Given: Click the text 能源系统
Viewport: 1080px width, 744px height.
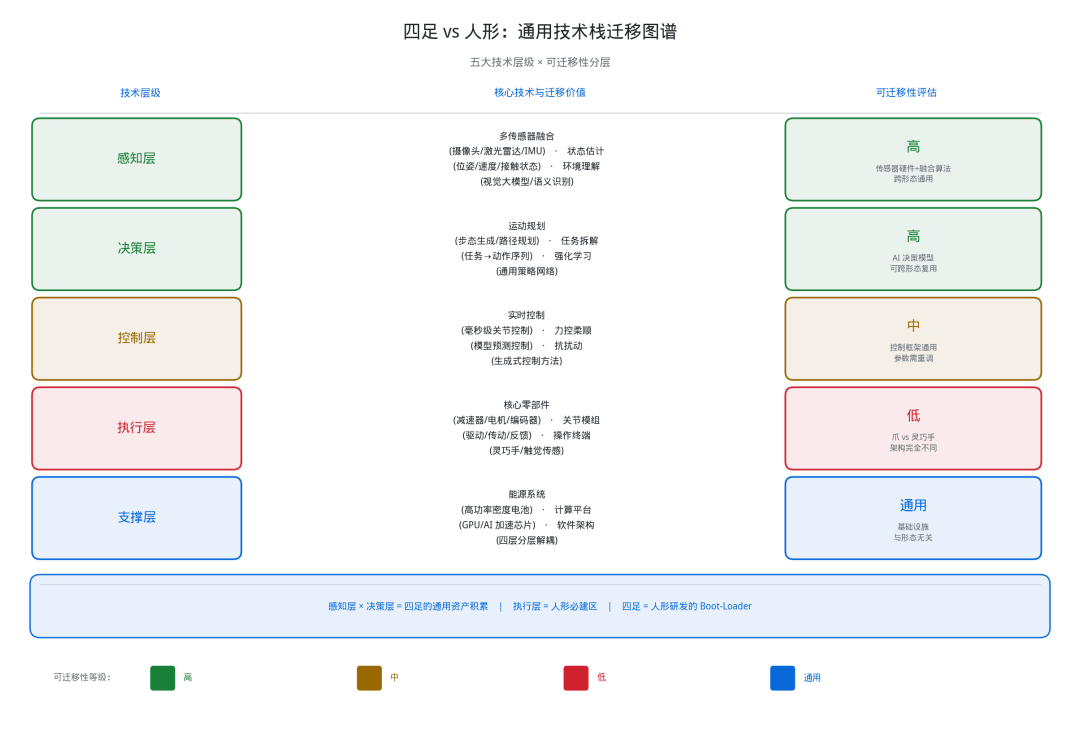Looking at the screenshot, I should pyautogui.click(x=527, y=494).
